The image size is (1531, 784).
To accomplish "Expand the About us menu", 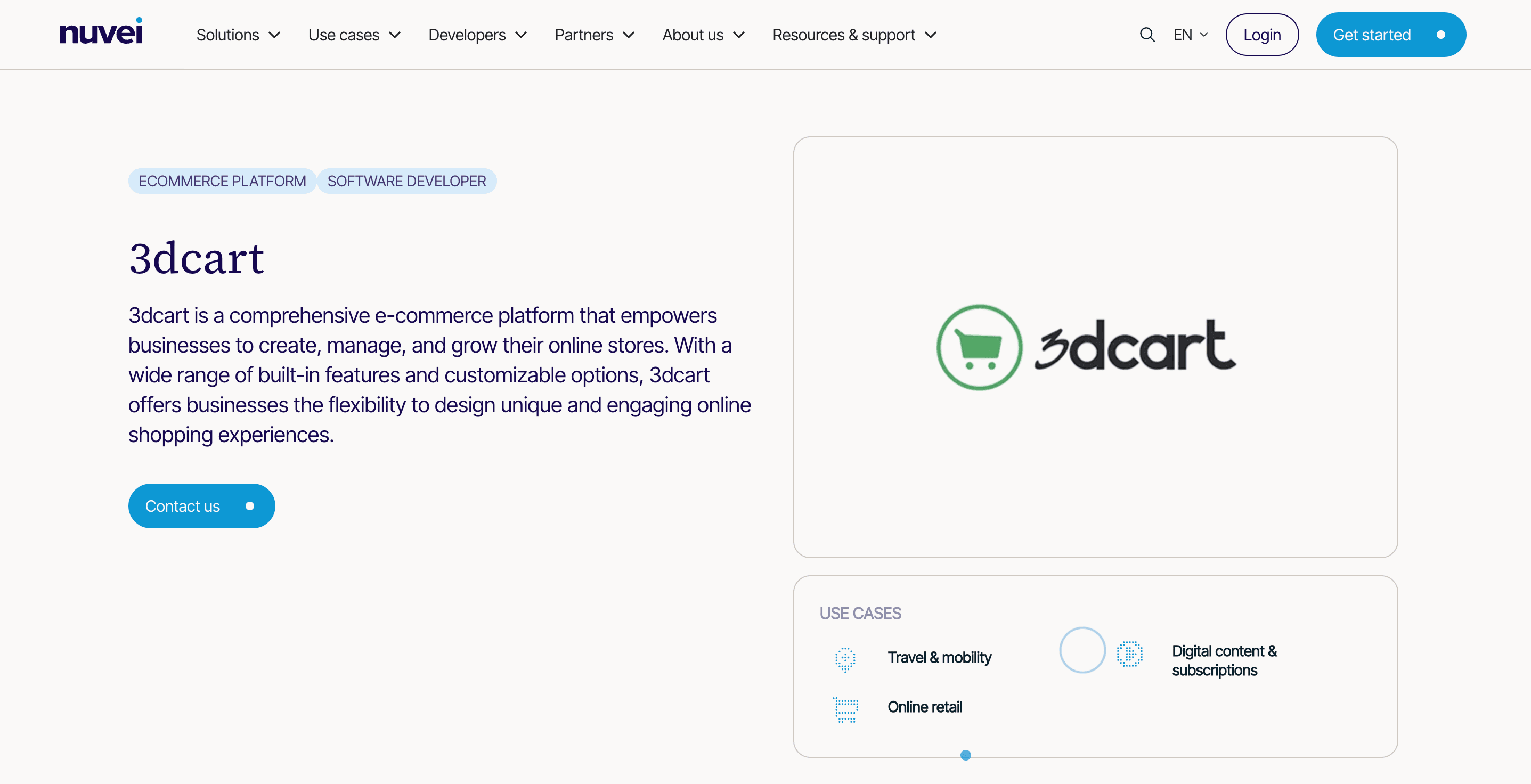I will (703, 35).
